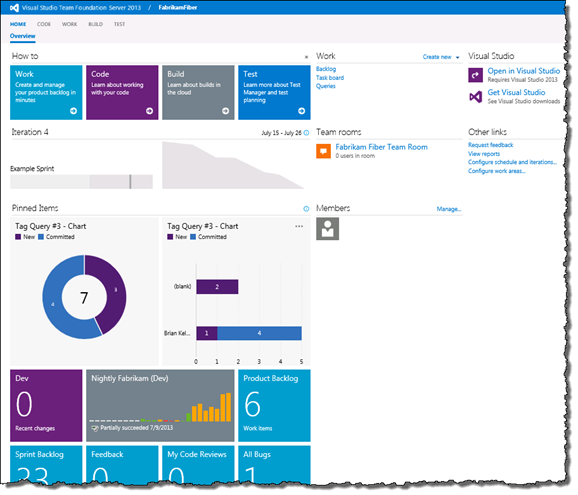Open the Feedback tile

tap(122, 465)
